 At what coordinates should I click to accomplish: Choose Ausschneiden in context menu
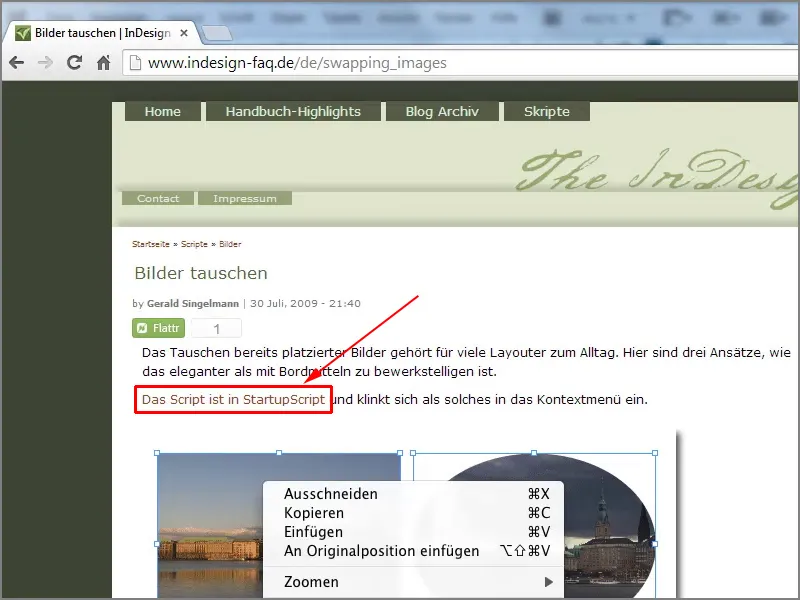click(413, 494)
